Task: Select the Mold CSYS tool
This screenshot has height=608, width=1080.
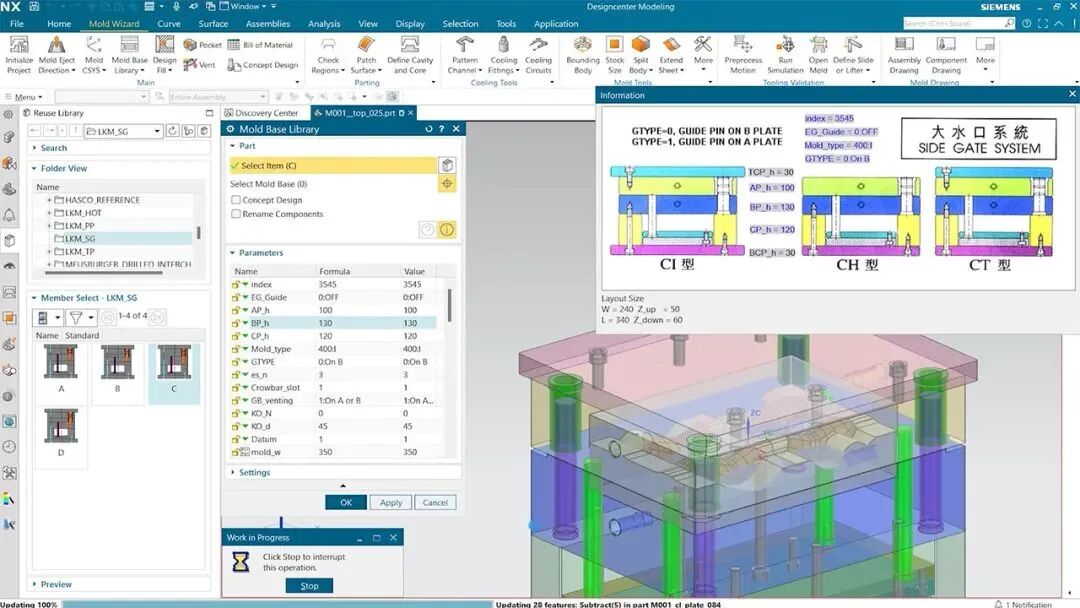Action: click(x=94, y=46)
